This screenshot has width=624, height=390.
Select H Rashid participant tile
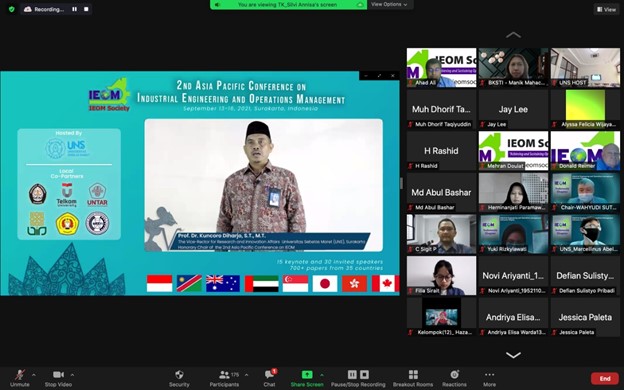pyautogui.click(x=441, y=150)
